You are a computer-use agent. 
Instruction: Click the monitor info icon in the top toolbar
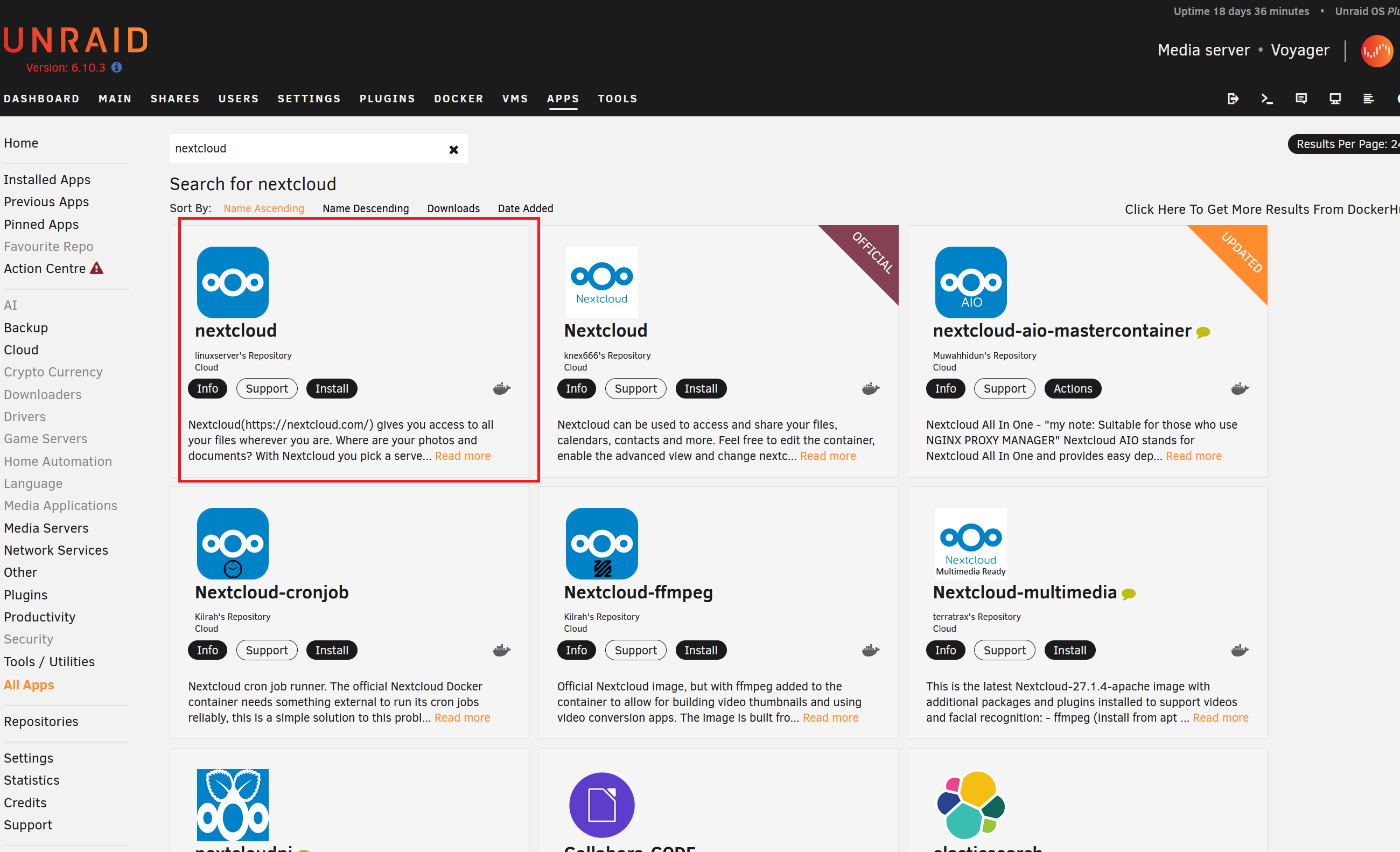1335,99
